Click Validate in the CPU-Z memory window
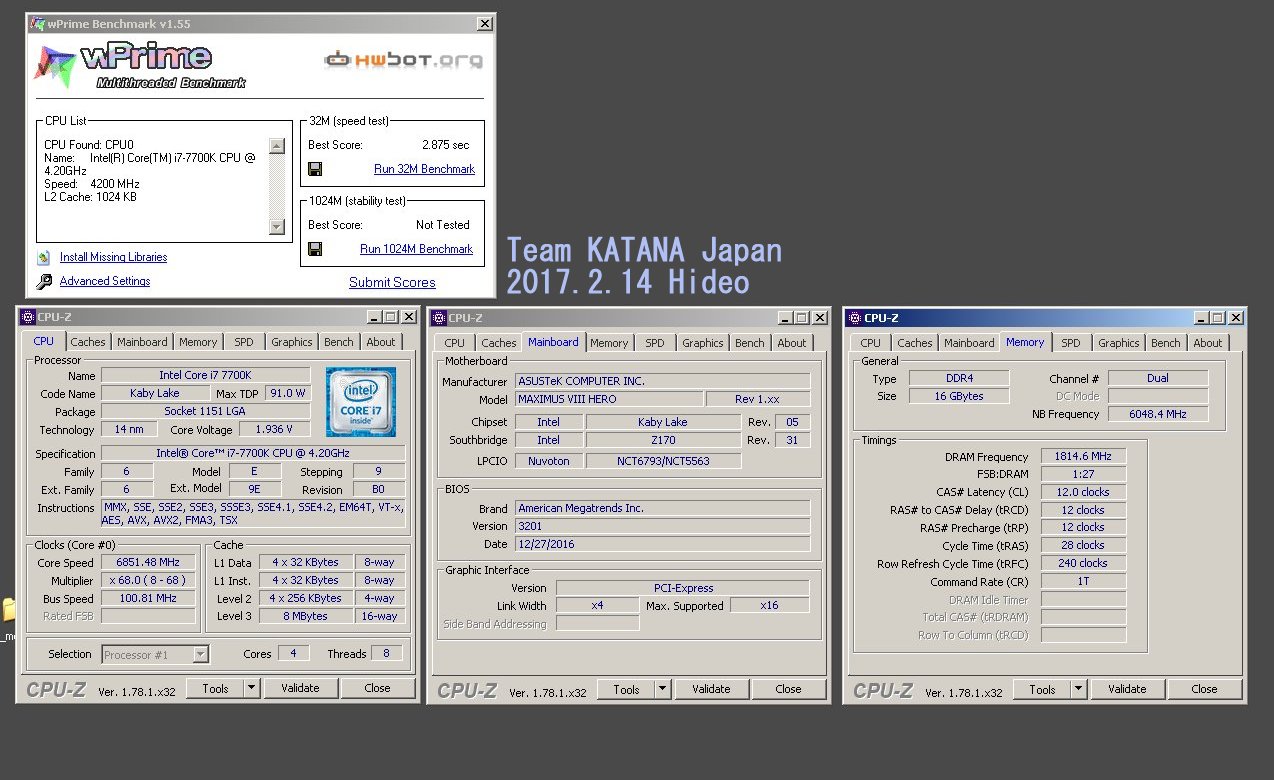 click(1127, 689)
